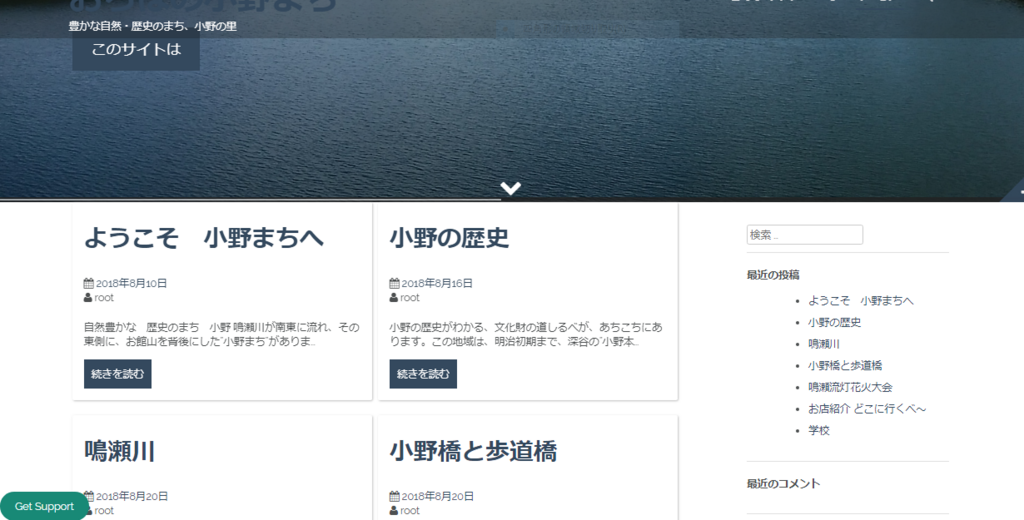Open the このサイトは menu item
1024x520 pixels.
pyautogui.click(x=136, y=50)
